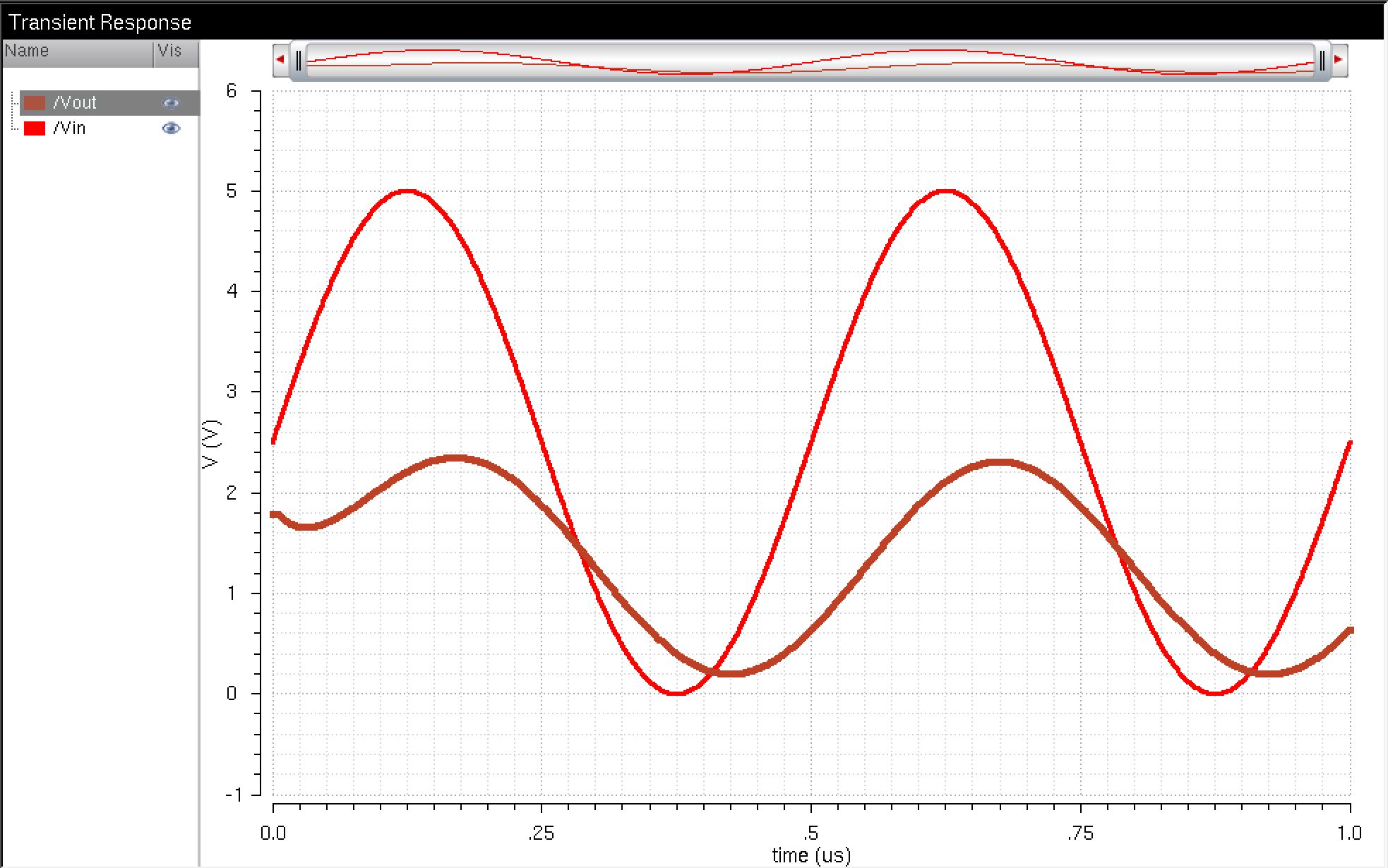The height and width of the screenshot is (868, 1388).
Task: Click the 6 label on voltage axis
Action: 232,91
